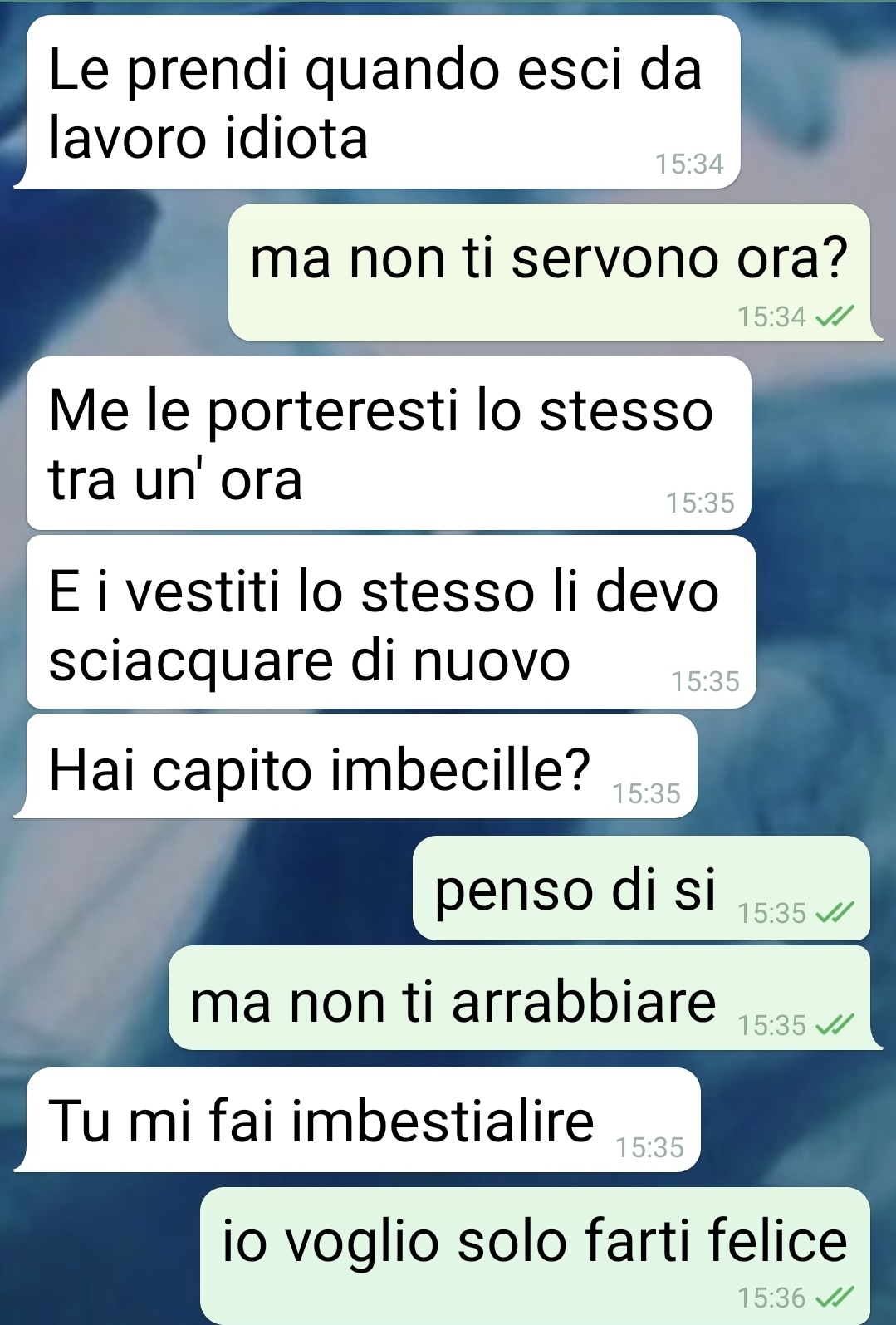Tap the 15:34 time under 'ma non ti servono ora?'
The image size is (896, 1325).
[771, 317]
